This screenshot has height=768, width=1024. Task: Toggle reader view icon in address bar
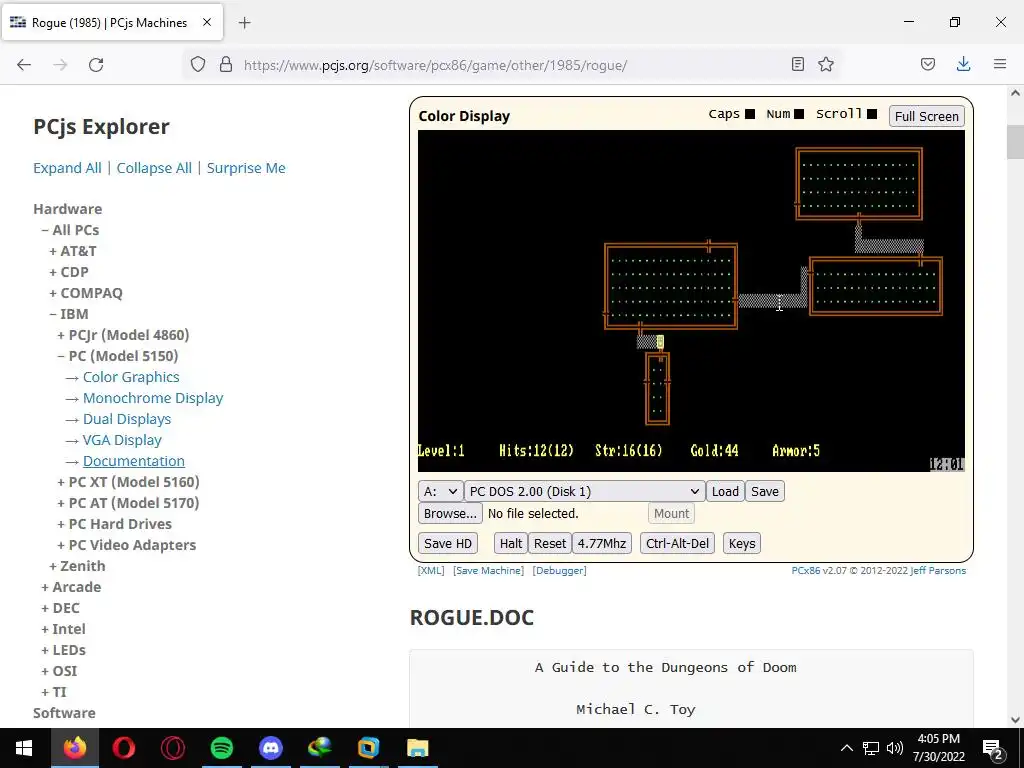797,64
